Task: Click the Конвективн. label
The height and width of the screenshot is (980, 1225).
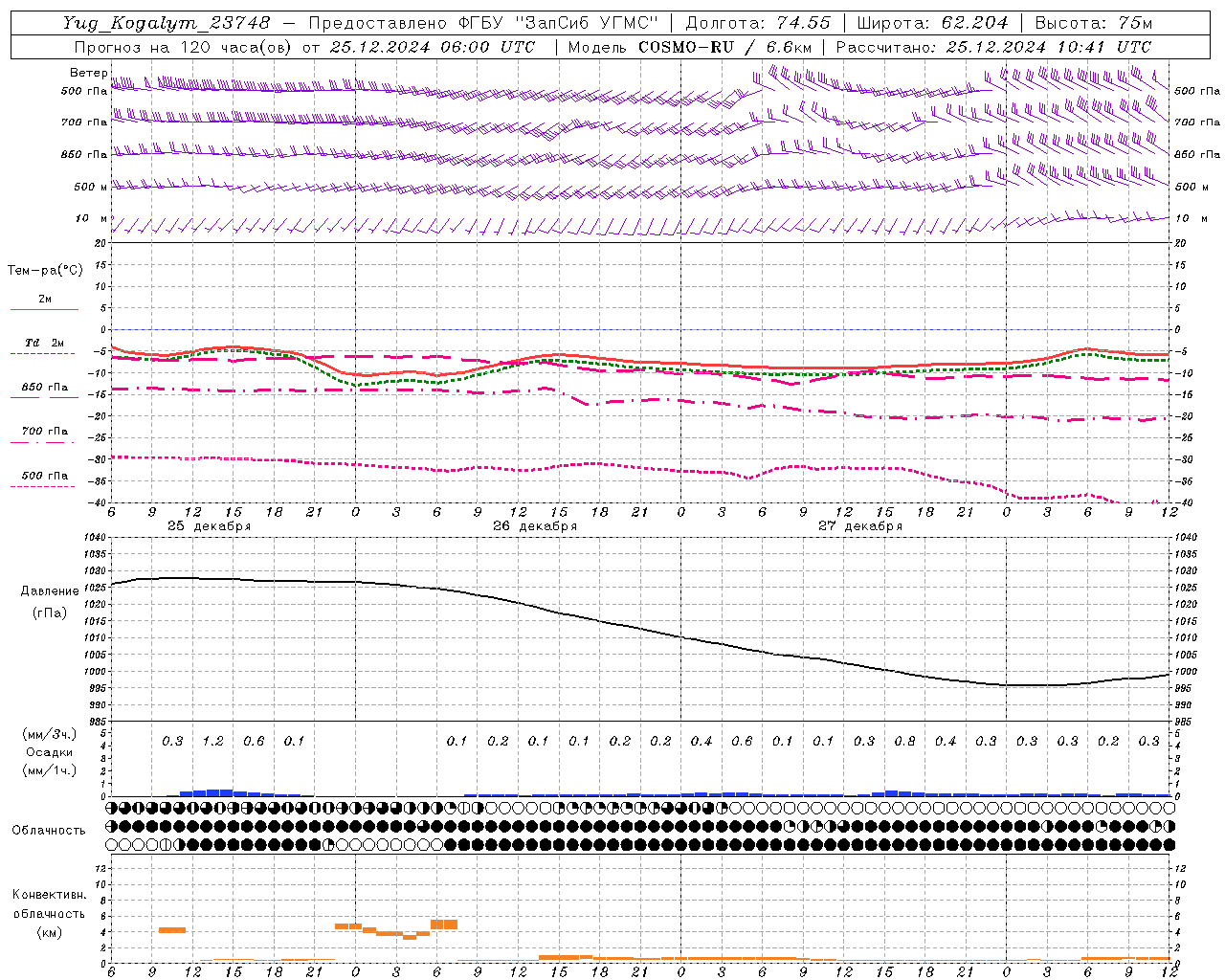Action: pyautogui.click(x=50, y=895)
